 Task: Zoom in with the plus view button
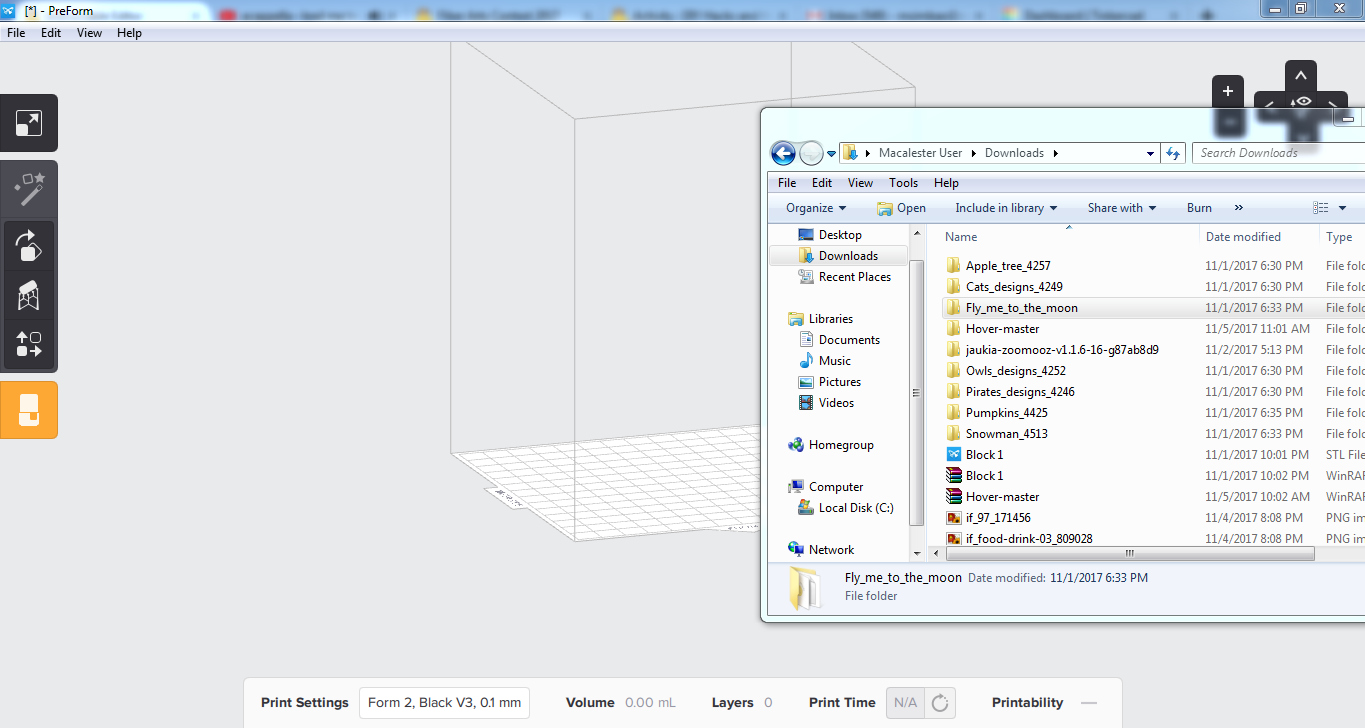pyautogui.click(x=1228, y=92)
